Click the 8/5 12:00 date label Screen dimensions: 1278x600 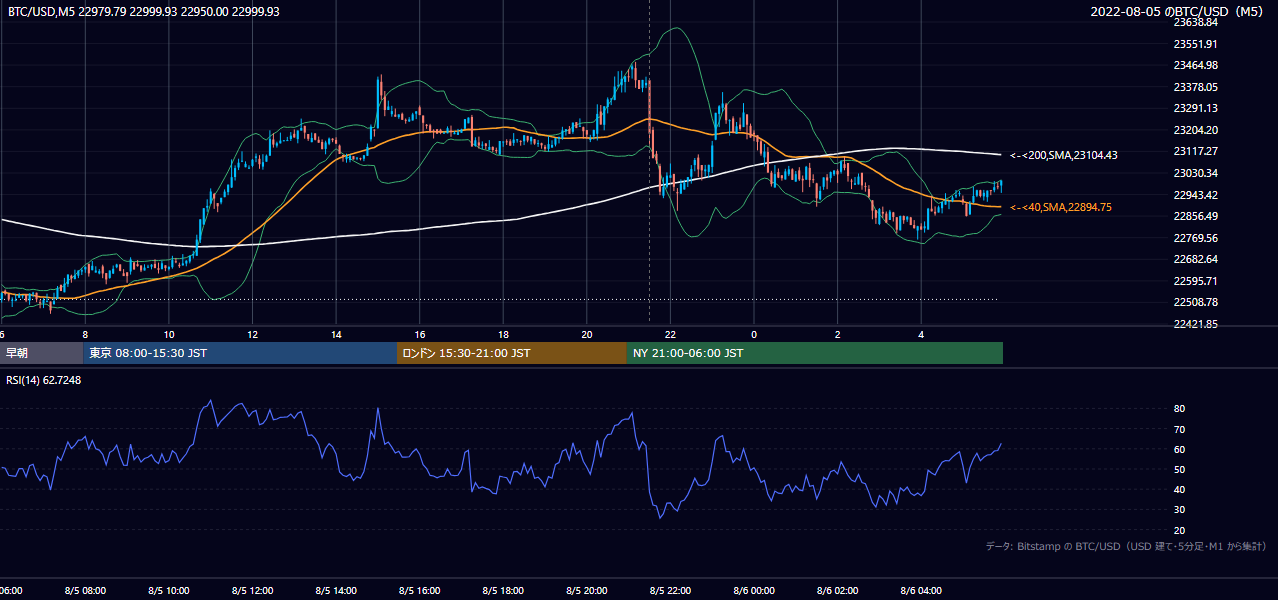pos(253,591)
